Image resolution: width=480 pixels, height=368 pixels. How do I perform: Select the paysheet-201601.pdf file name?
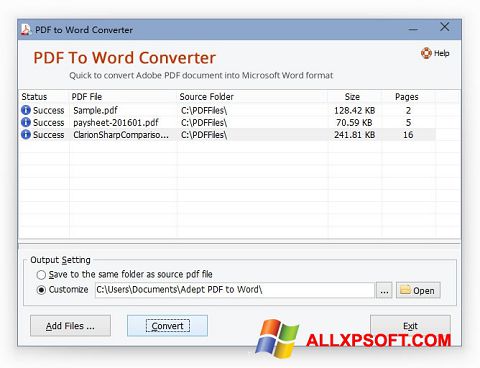(x=116, y=123)
